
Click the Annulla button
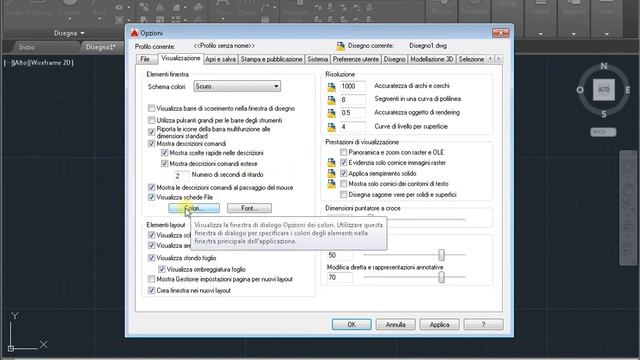click(x=396, y=324)
